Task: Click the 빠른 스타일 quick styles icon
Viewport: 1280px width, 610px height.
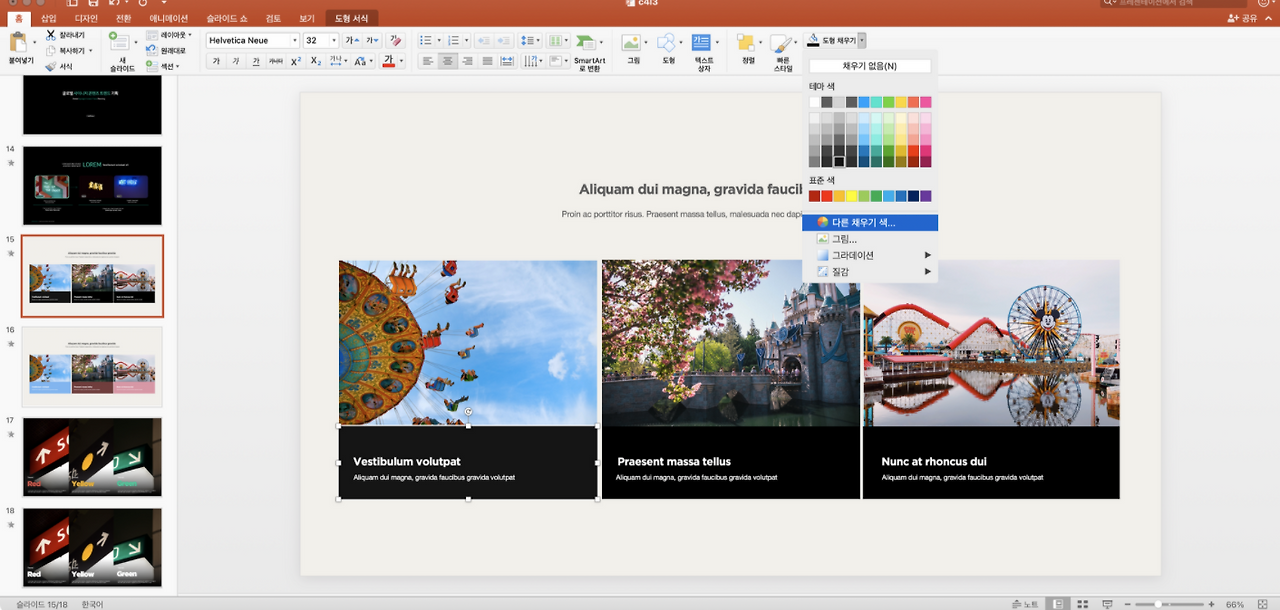Action: coord(782,42)
